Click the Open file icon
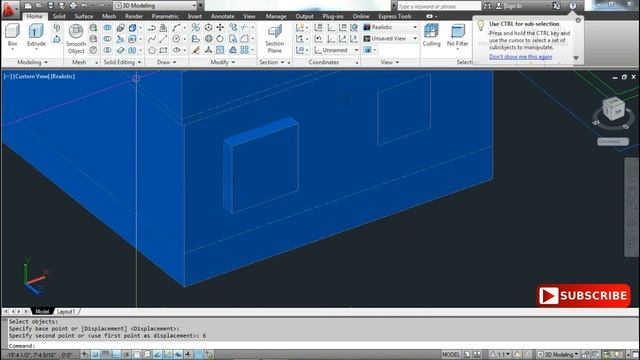 coord(39,5)
